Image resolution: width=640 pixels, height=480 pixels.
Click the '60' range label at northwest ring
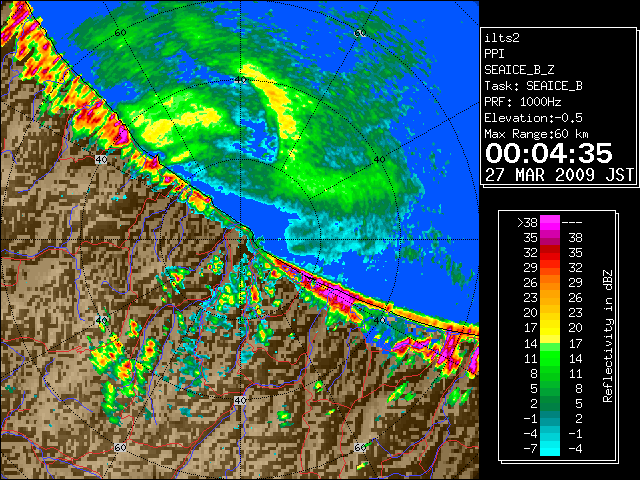tap(120, 33)
